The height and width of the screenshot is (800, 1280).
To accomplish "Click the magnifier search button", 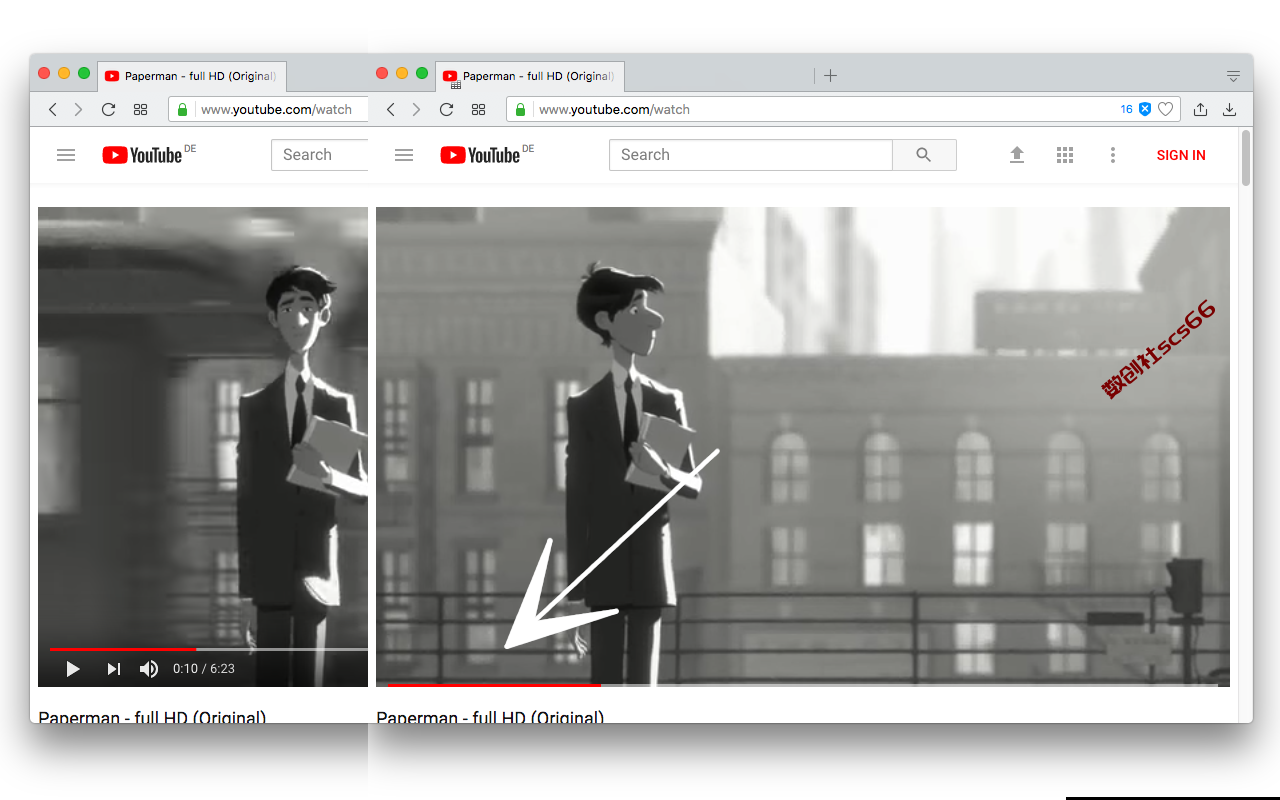I will pos(924,155).
